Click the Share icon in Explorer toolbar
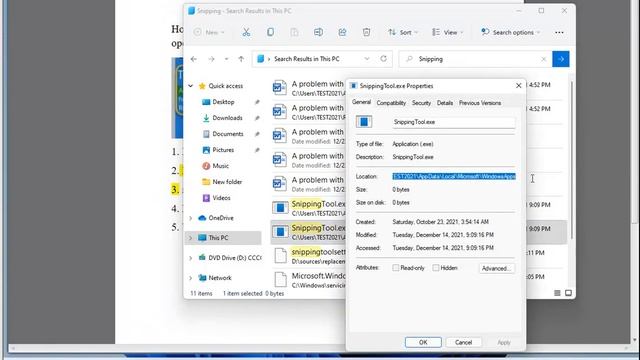 point(342,32)
